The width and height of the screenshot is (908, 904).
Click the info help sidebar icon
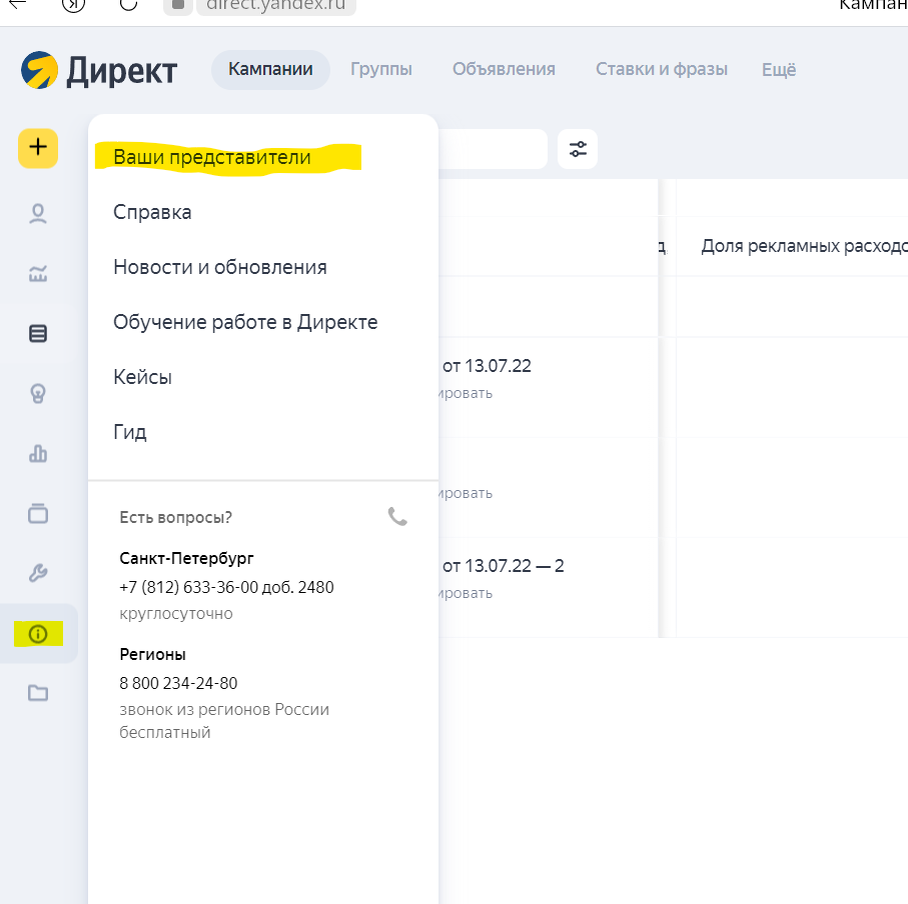pos(38,634)
